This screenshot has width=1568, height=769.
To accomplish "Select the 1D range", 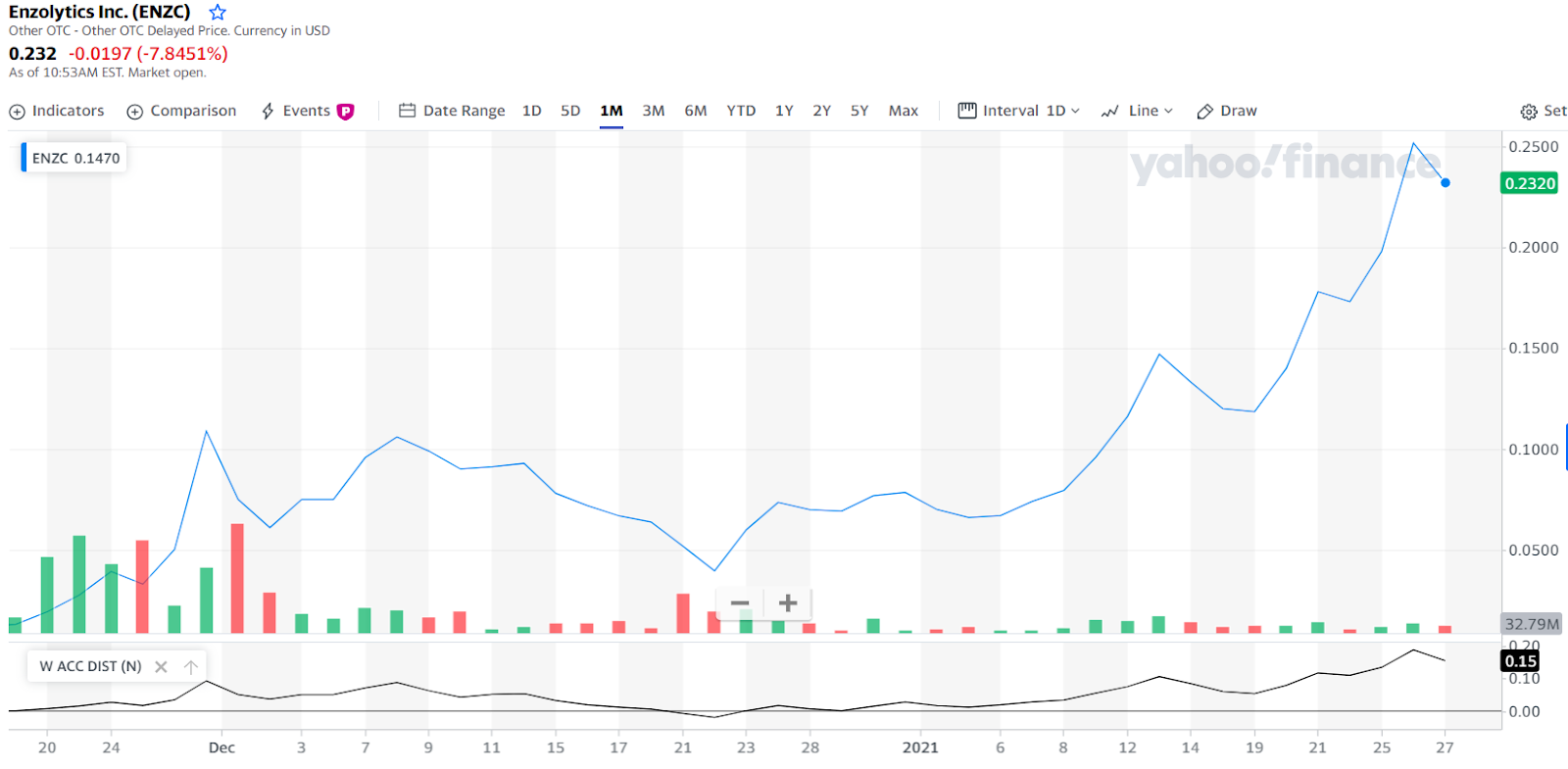I will click(532, 111).
